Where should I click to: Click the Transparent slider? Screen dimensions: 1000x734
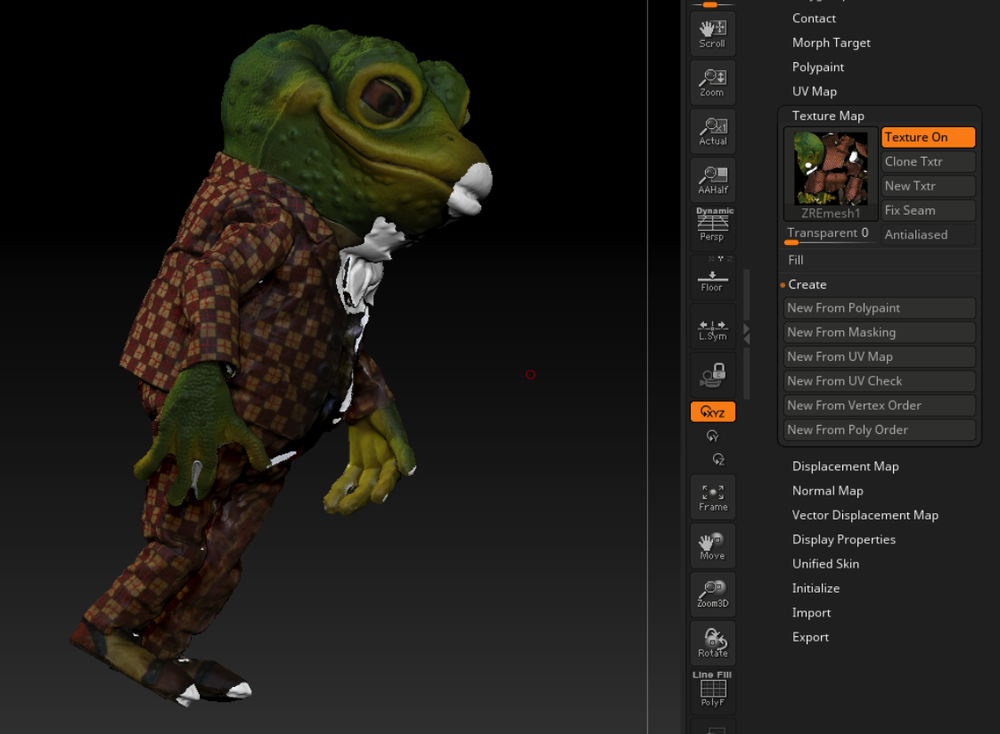(830, 234)
